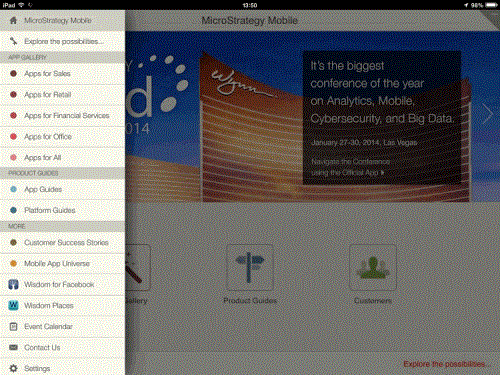Open MicroStrategy Mobile home menu entry
500x375 pixels.
(63, 20)
